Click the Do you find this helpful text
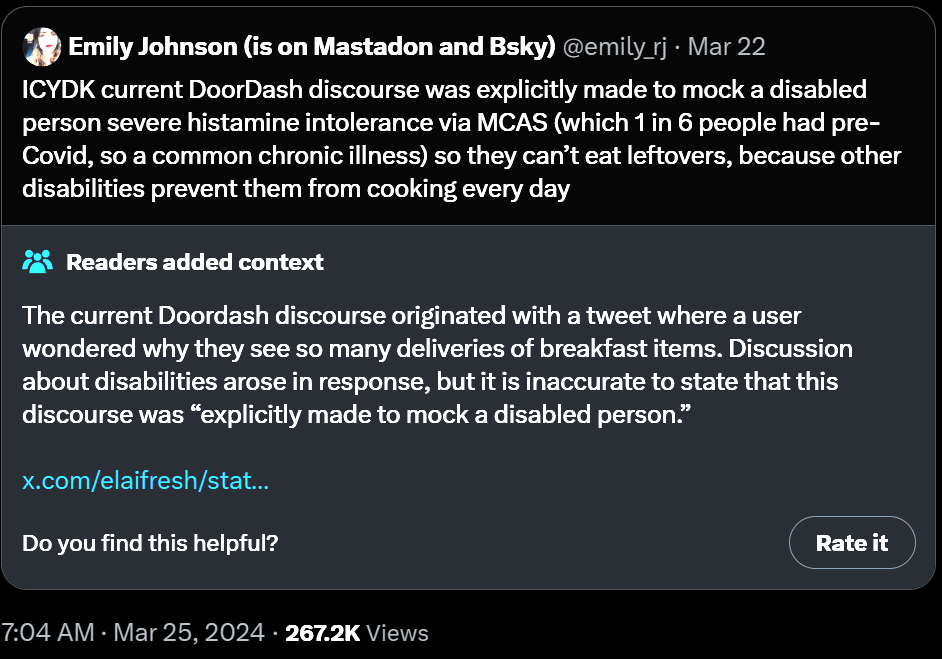The image size is (942, 659). tap(150, 543)
